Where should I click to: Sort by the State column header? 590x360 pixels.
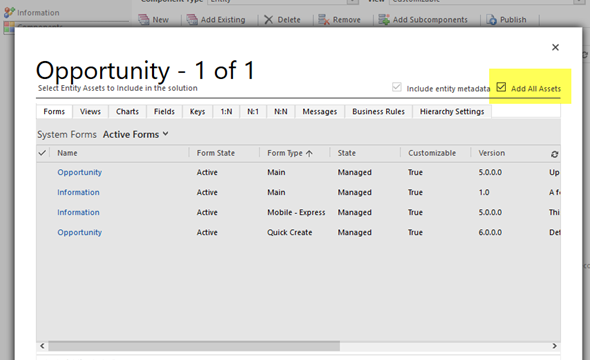(x=347, y=153)
